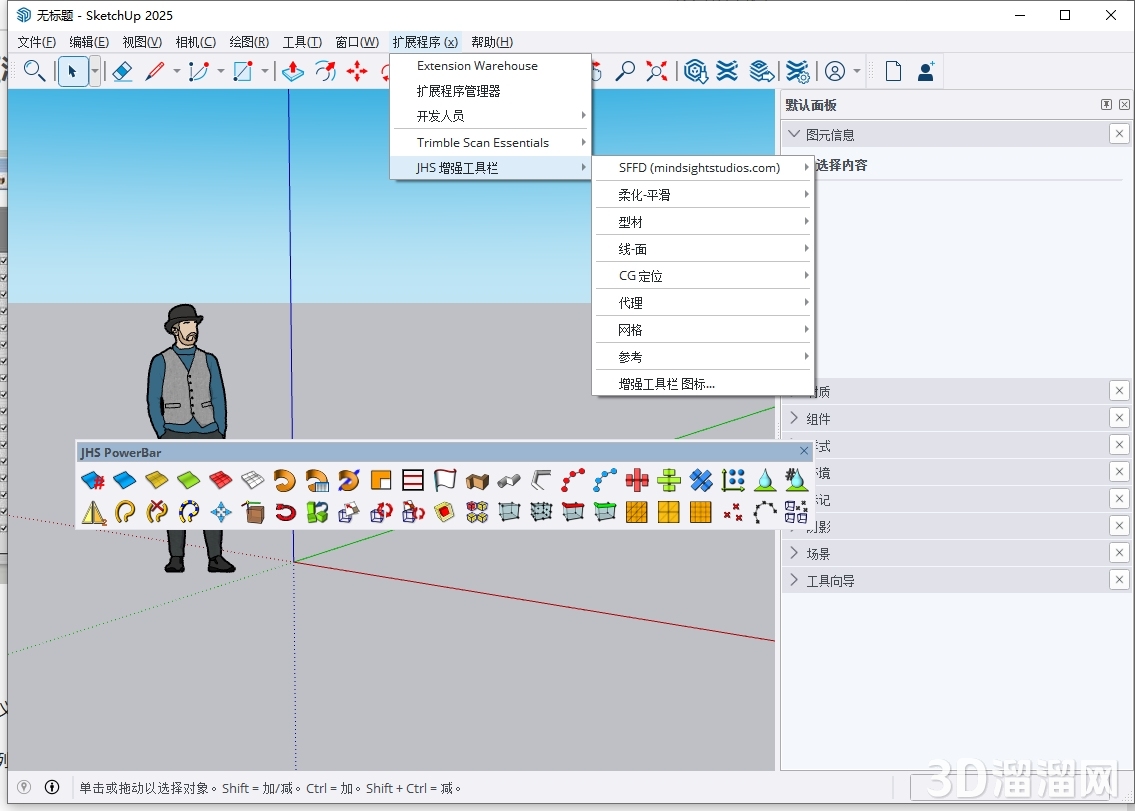Screen dimensions: 1135x811
Task: Select the Move tool icon
Action: (x=357, y=71)
